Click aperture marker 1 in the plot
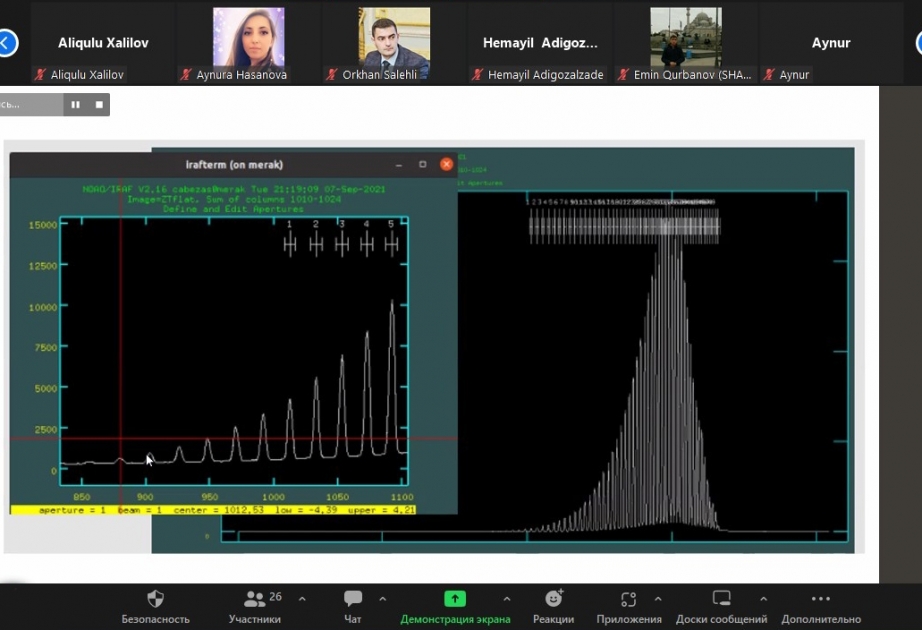922x630 pixels. click(x=289, y=243)
